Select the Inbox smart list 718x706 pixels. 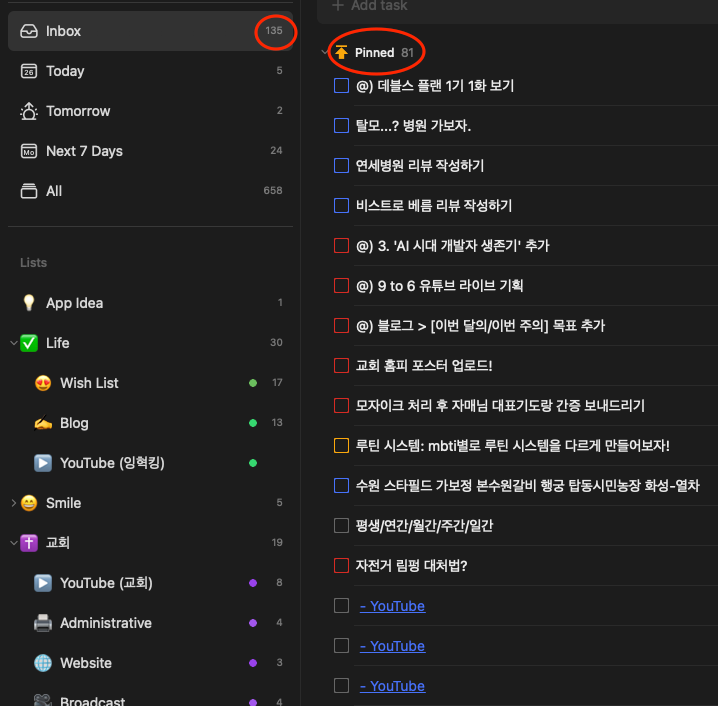click(150, 31)
